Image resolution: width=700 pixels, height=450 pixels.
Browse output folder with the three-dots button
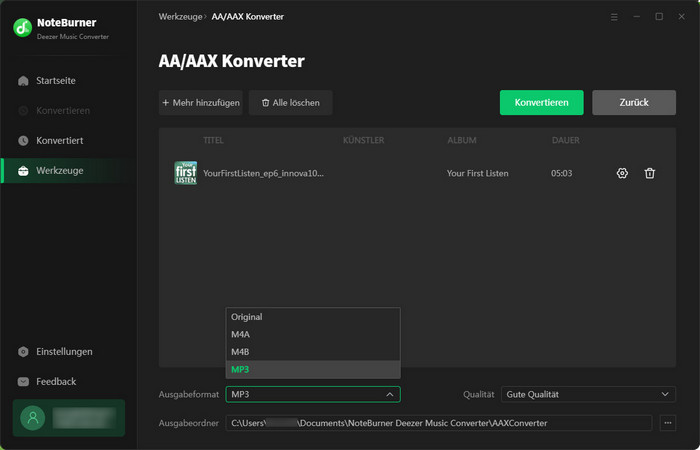pyautogui.click(x=668, y=423)
